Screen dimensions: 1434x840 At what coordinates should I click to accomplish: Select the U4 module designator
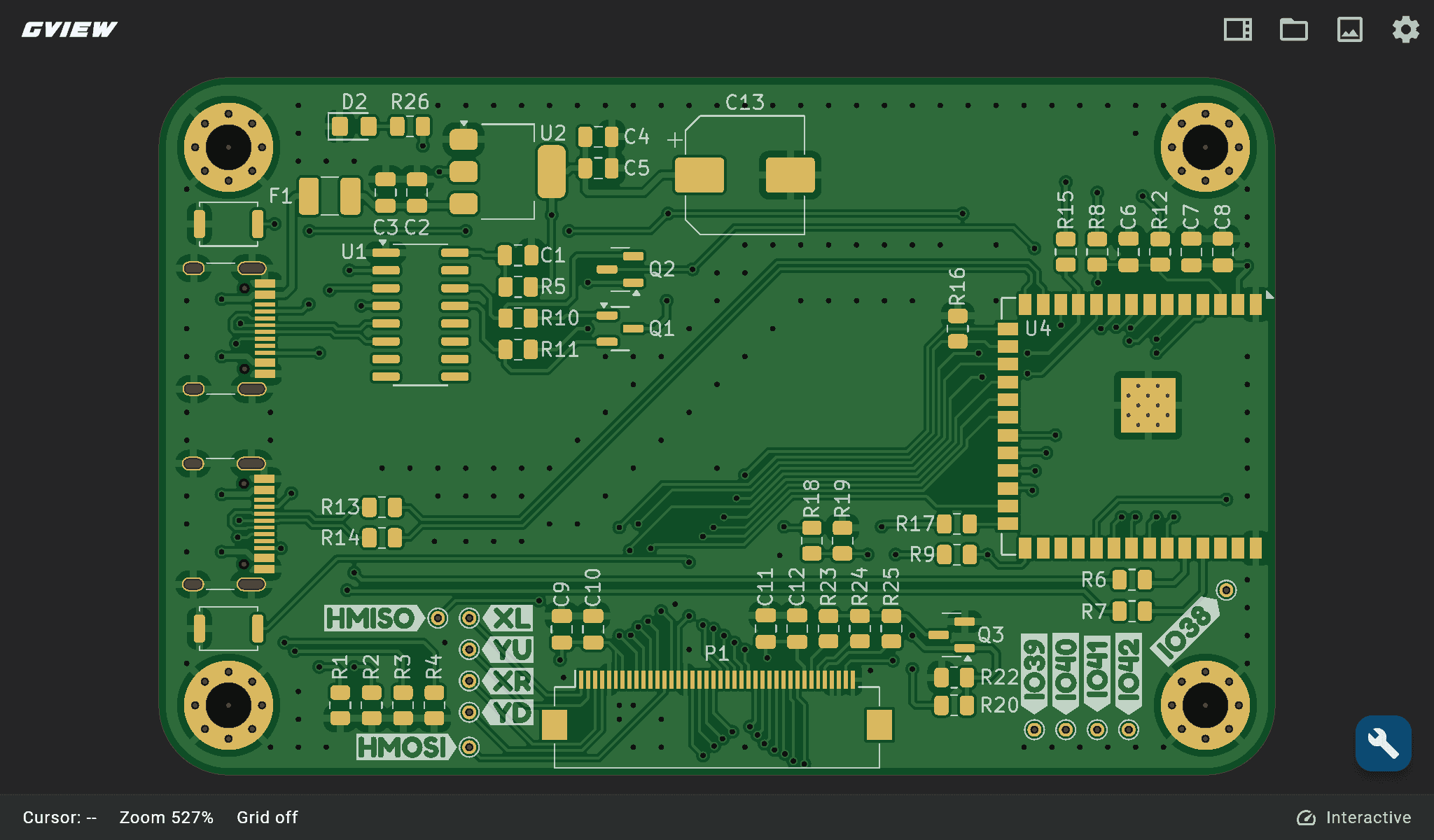[1038, 328]
